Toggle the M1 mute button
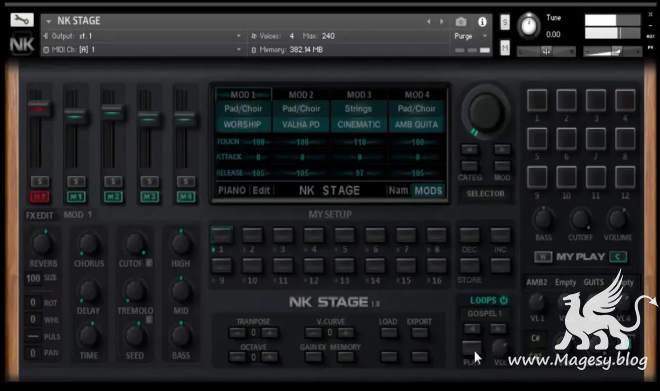Image resolution: width=660 pixels, height=391 pixels. tap(76, 197)
